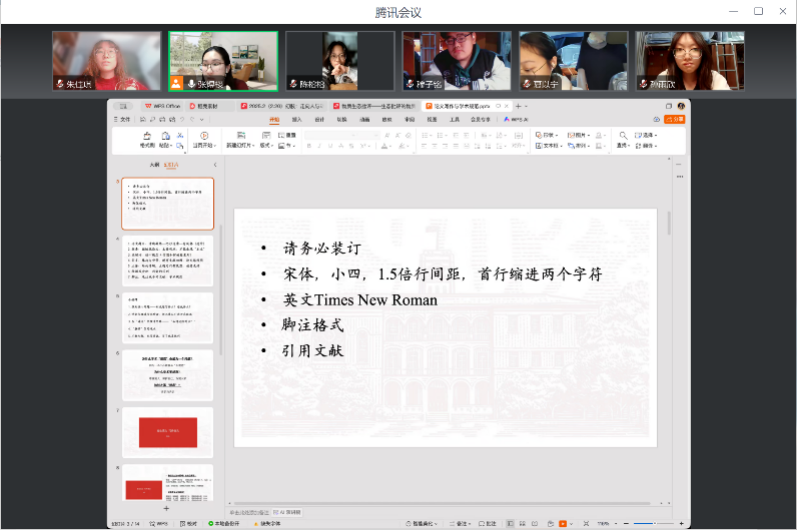Viewport: 797px width, 530px height.
Task: Toggle normal view button in status bar
Action: pyautogui.click(x=509, y=523)
